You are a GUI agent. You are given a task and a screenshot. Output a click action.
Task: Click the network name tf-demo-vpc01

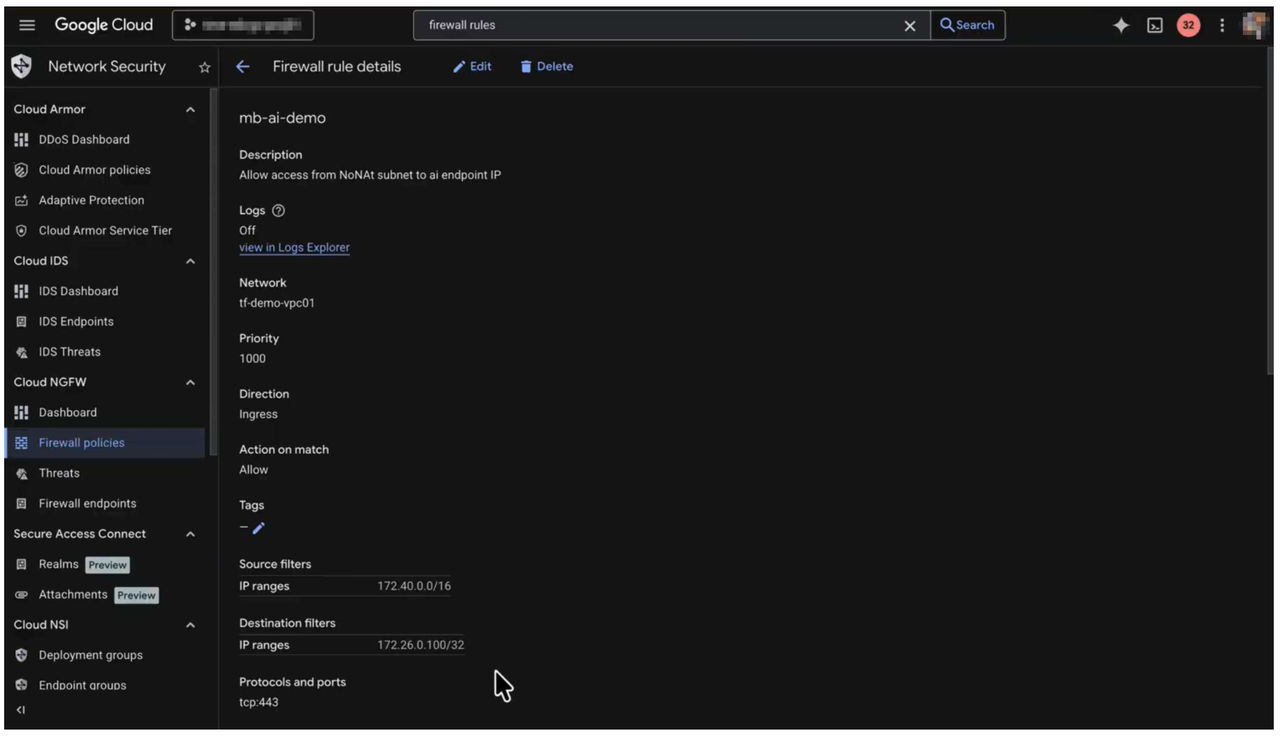point(277,303)
